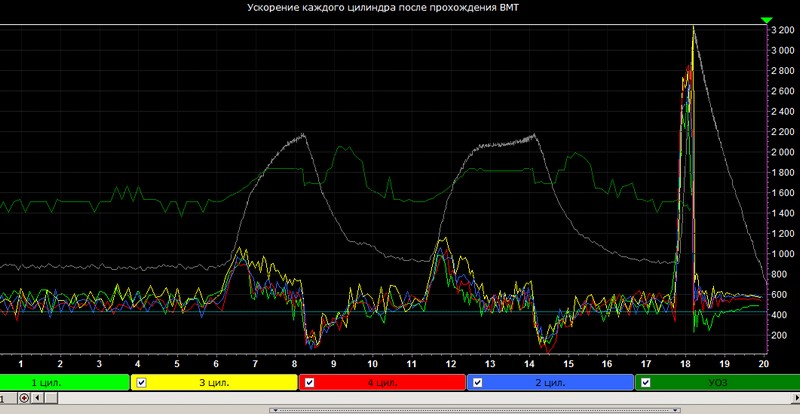Click time axis label 12
800x414 pixels.
pyautogui.click(x=451, y=364)
